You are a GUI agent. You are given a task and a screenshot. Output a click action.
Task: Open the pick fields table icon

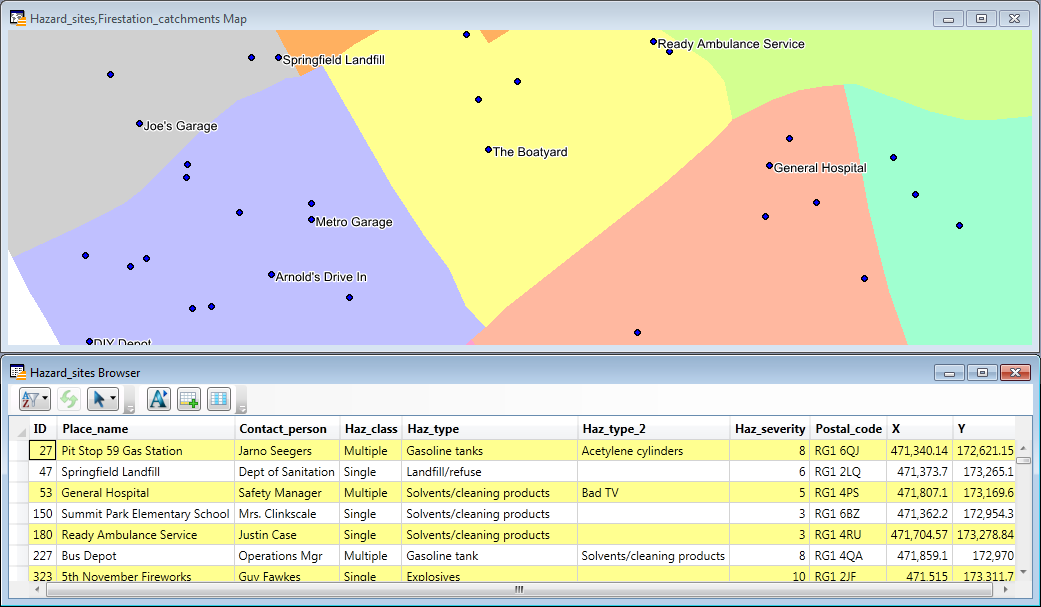click(218, 399)
